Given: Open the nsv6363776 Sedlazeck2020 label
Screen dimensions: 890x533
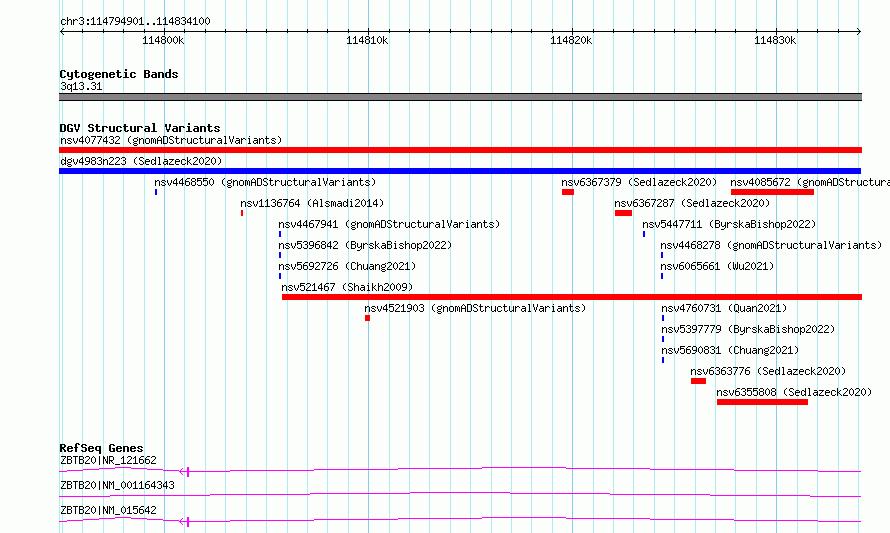Looking at the screenshot, I should click(x=768, y=371).
